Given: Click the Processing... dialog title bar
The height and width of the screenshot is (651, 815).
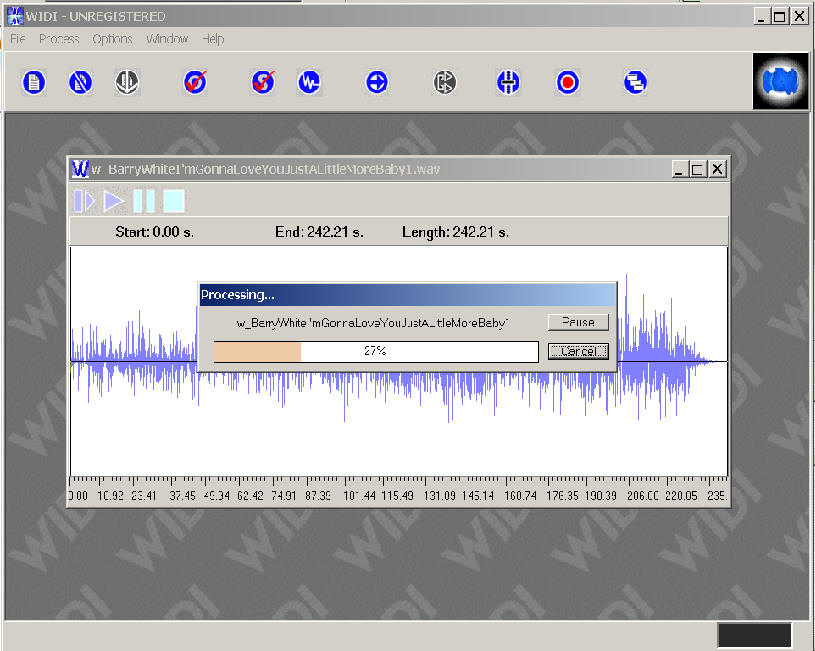Looking at the screenshot, I should pyautogui.click(x=408, y=295).
